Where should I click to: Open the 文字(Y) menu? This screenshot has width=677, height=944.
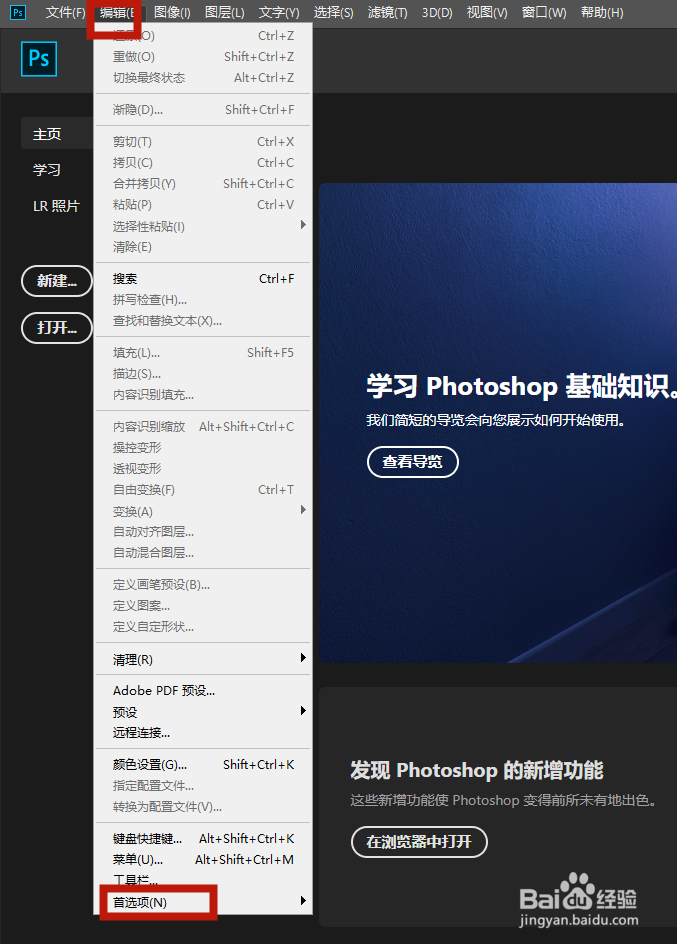pyautogui.click(x=279, y=13)
